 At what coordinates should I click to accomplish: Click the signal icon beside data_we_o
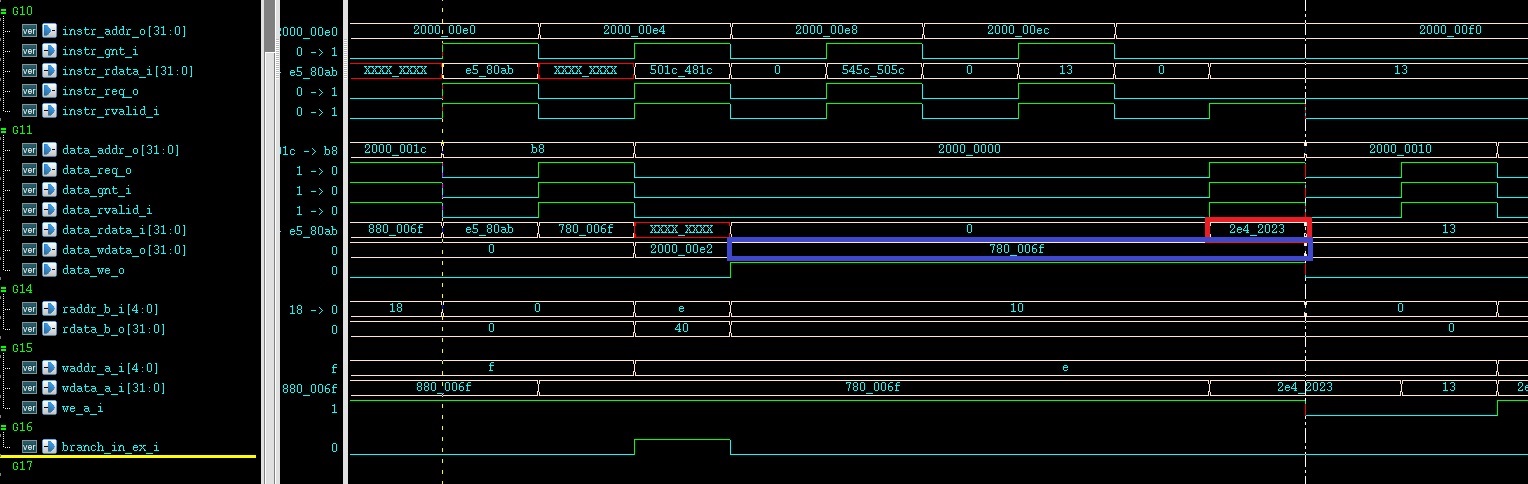[48, 269]
